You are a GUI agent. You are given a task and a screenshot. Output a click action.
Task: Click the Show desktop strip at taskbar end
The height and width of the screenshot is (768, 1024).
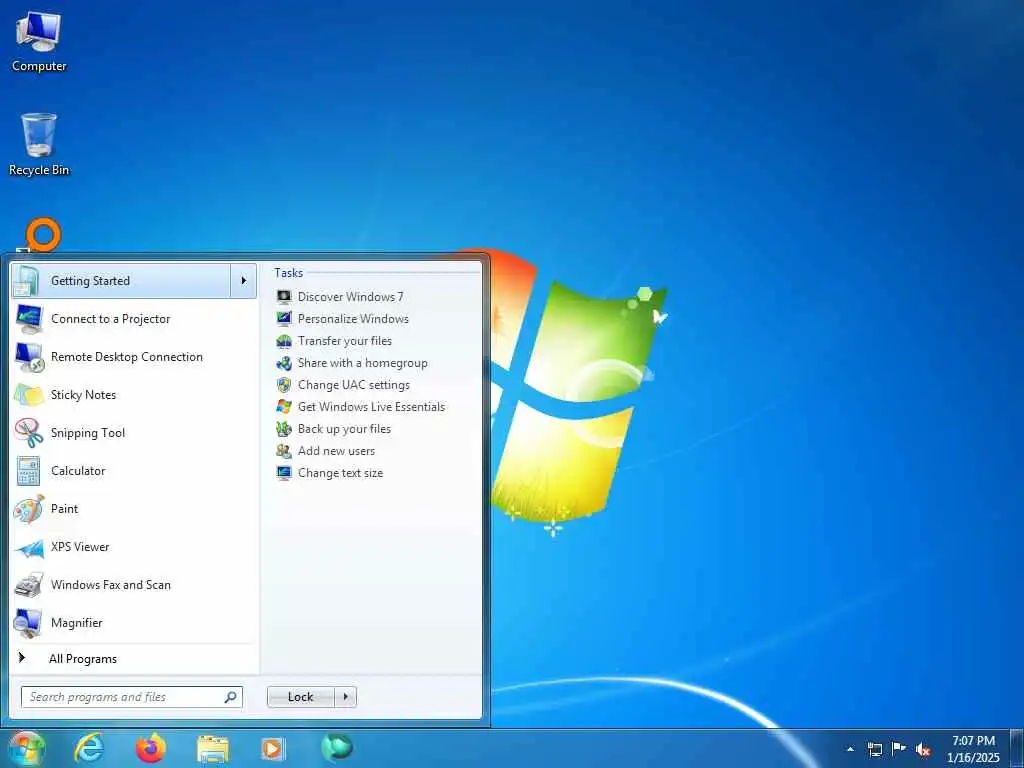[1016, 749]
